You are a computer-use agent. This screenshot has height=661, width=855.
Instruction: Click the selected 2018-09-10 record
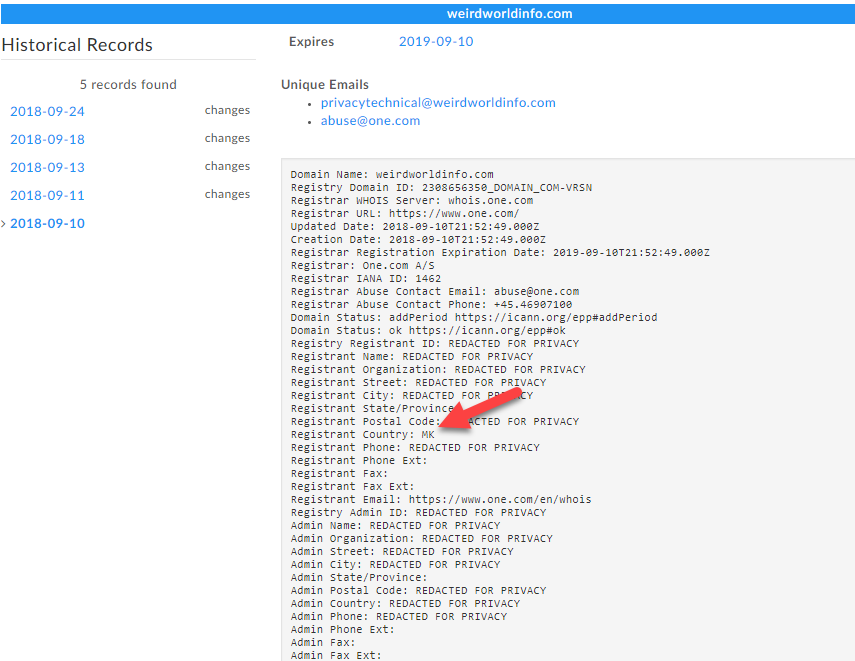47,223
